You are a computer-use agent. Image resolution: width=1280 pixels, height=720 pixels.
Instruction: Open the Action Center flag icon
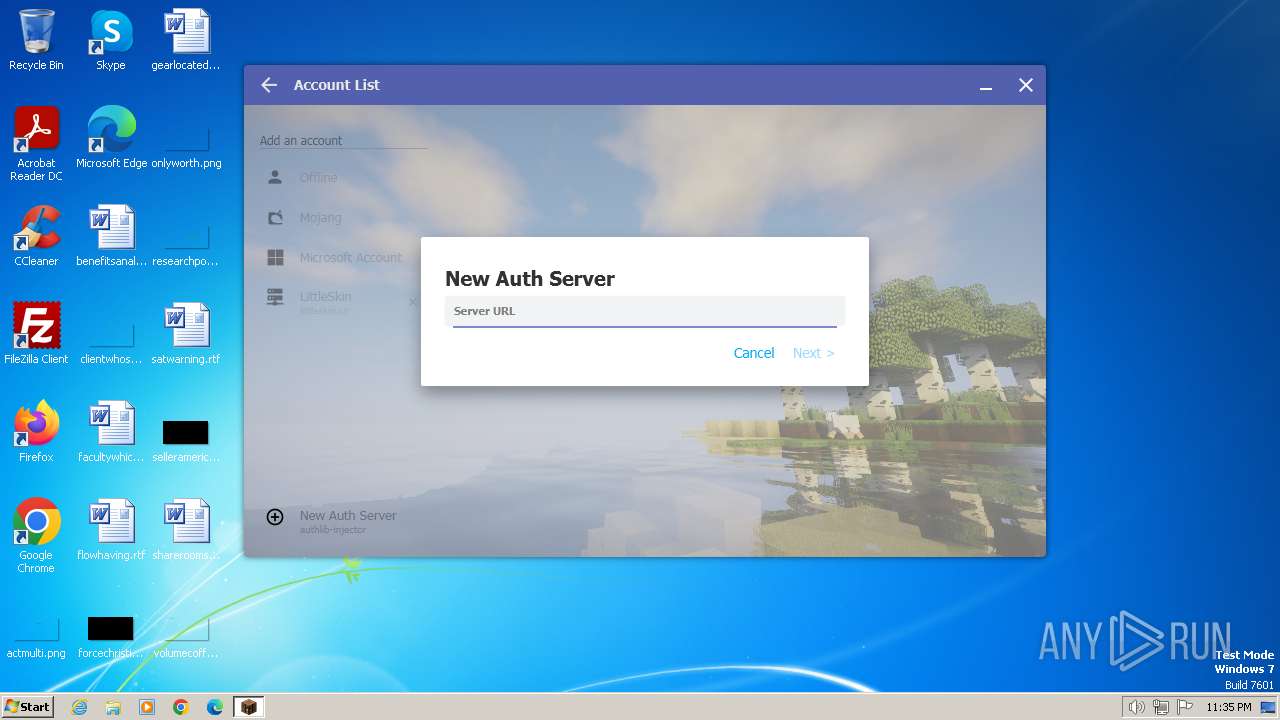pyautogui.click(x=1185, y=707)
